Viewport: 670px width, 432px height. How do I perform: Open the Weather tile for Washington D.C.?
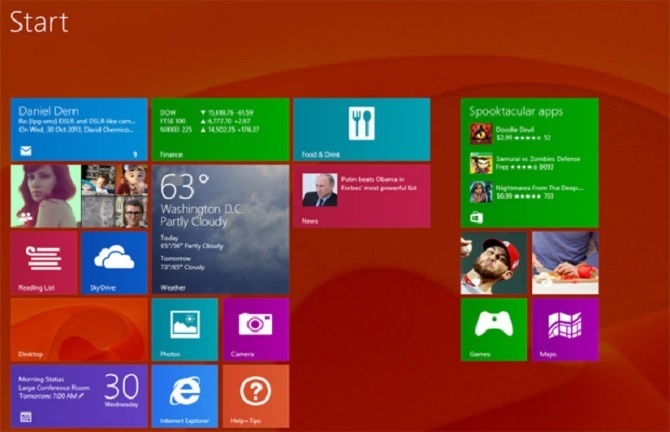click(x=220, y=229)
